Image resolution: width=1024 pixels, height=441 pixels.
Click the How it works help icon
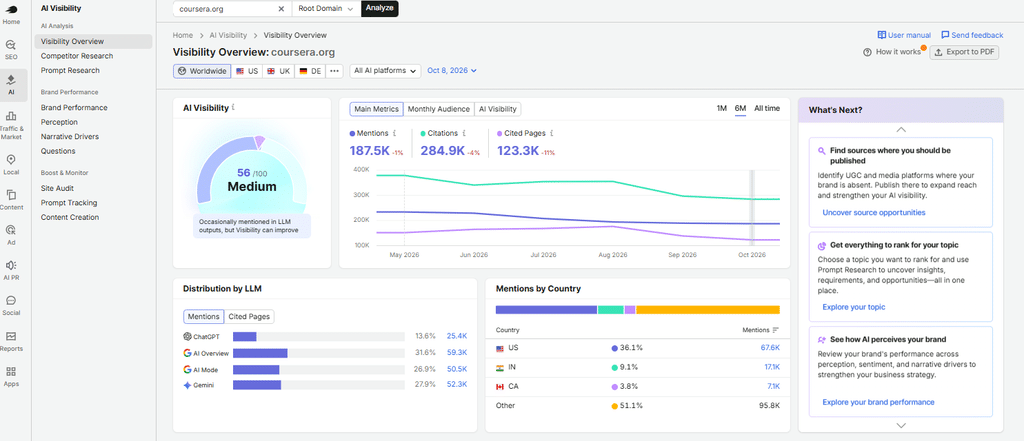pos(867,52)
